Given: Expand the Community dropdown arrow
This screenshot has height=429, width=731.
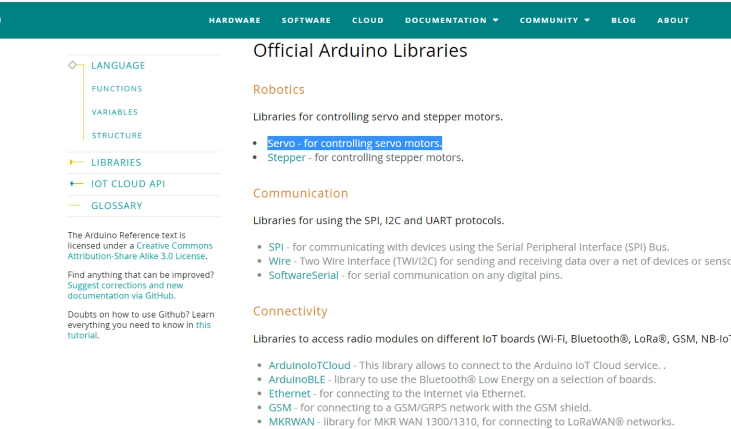Looking at the screenshot, I should [587, 21].
